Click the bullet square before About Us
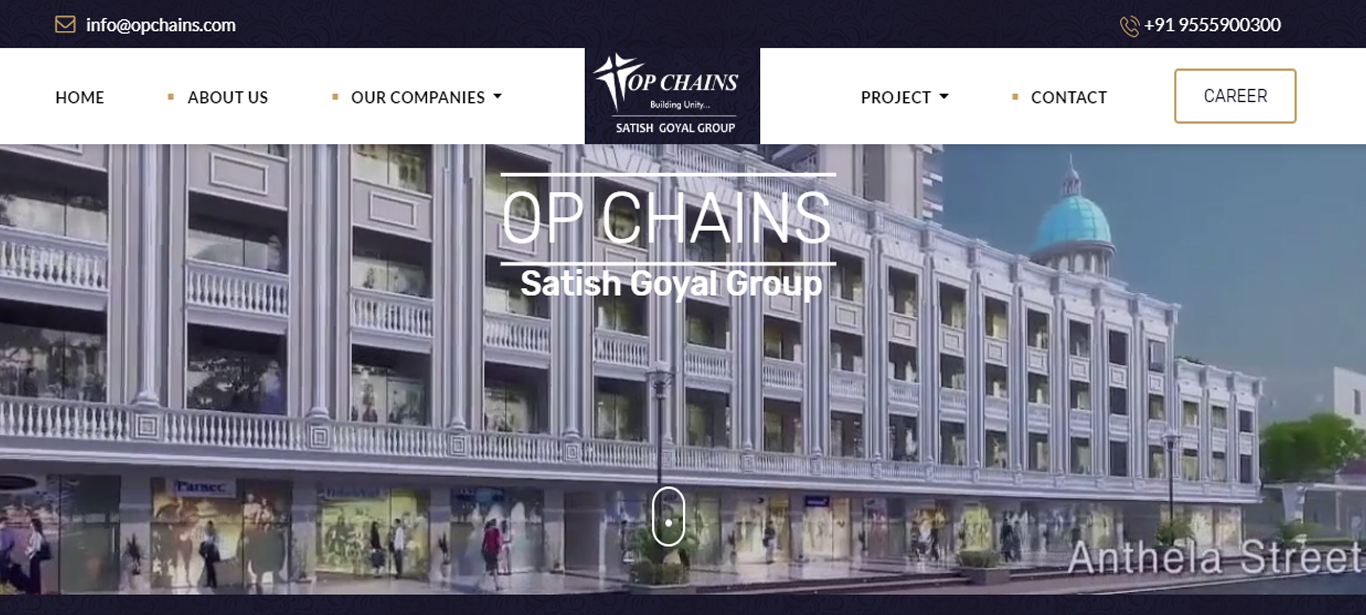The width and height of the screenshot is (1366, 615). [171, 97]
